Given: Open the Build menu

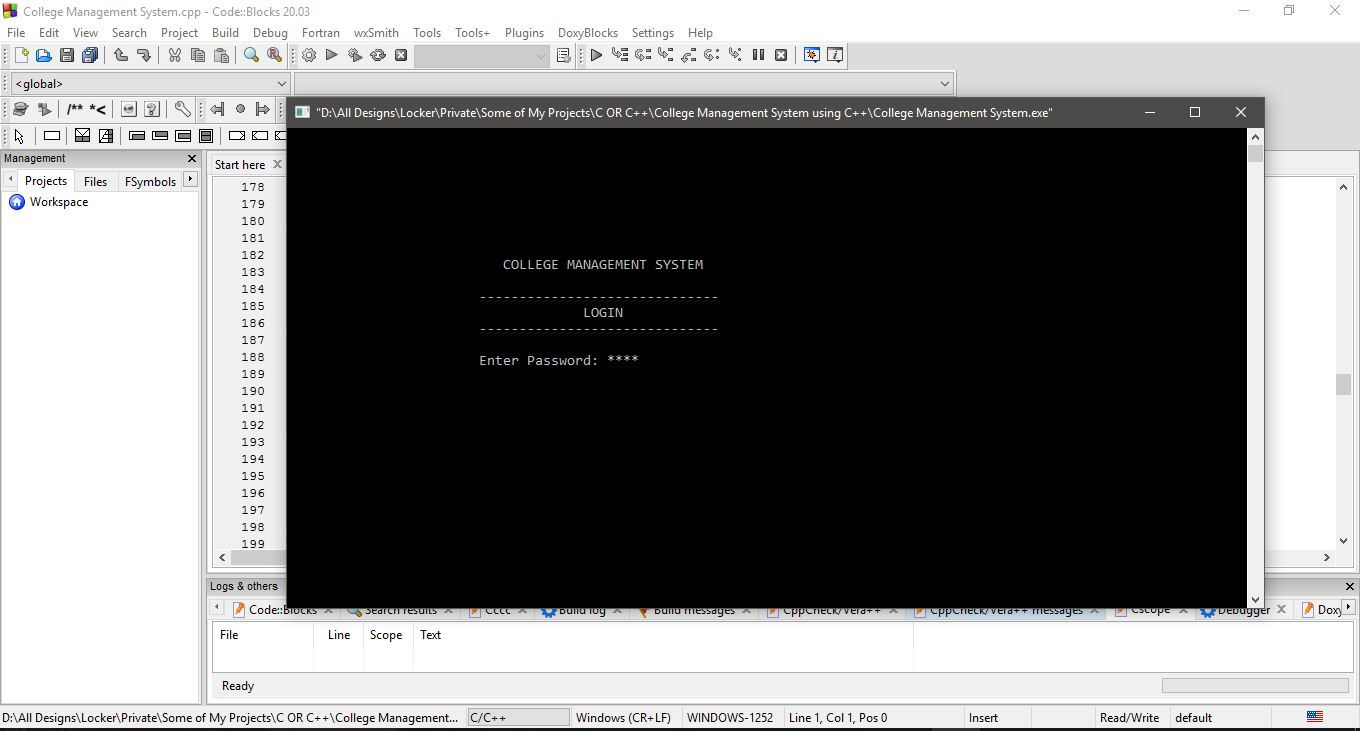Looking at the screenshot, I should (x=225, y=33).
